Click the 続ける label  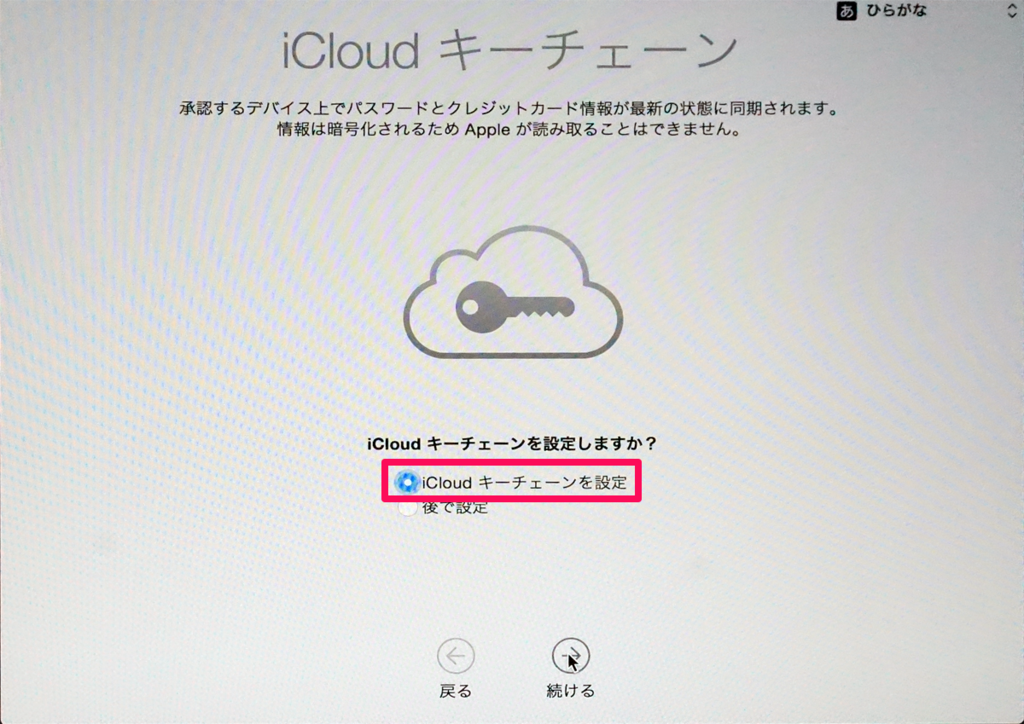pos(570,691)
